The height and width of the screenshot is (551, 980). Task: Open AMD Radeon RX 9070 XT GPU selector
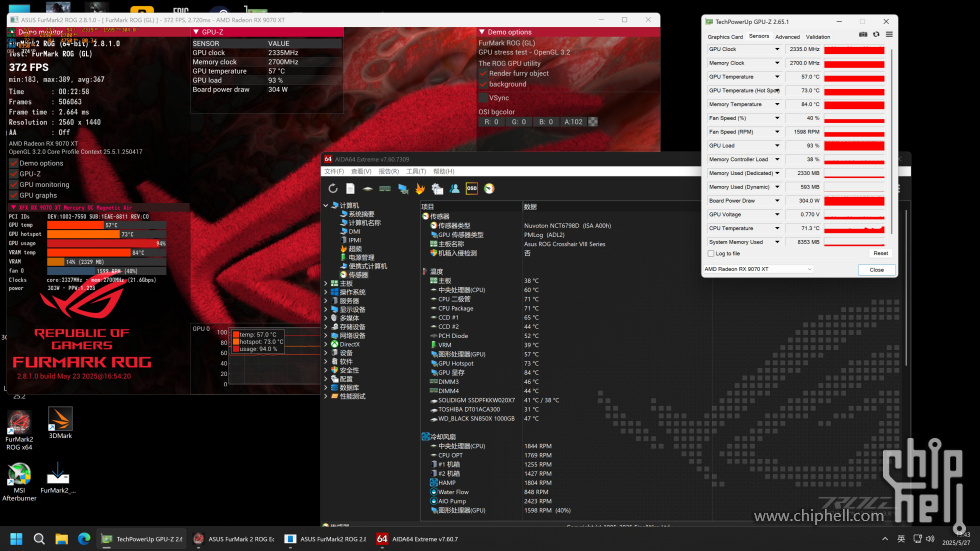click(x=758, y=269)
